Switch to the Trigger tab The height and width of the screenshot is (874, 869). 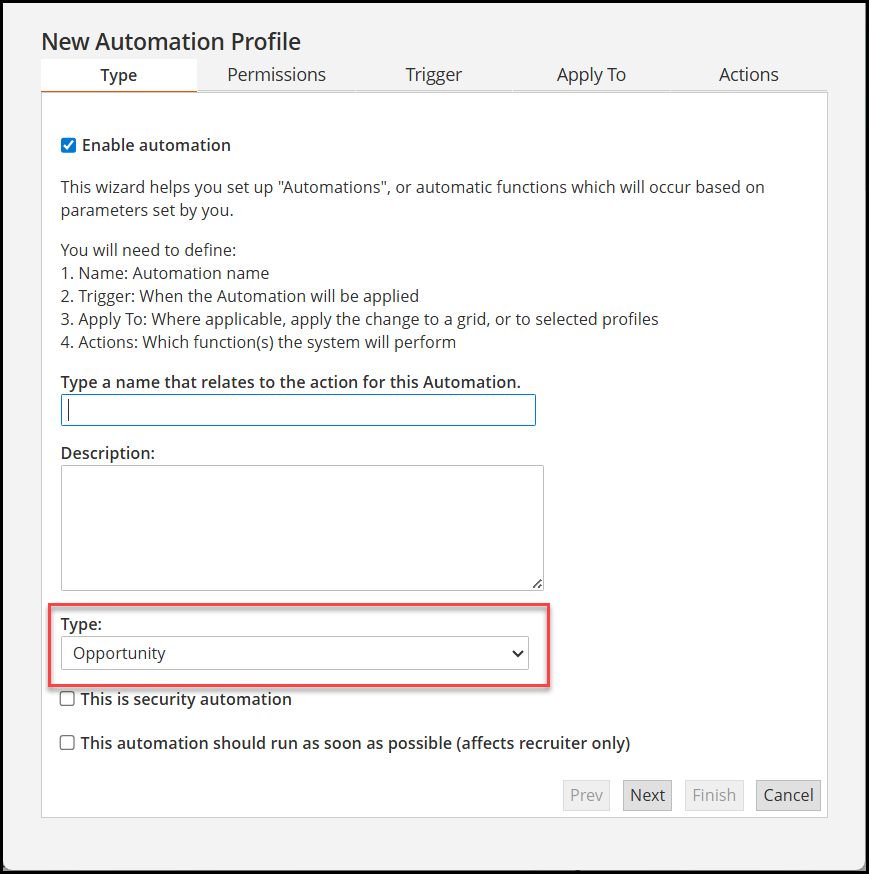pyautogui.click(x=433, y=74)
